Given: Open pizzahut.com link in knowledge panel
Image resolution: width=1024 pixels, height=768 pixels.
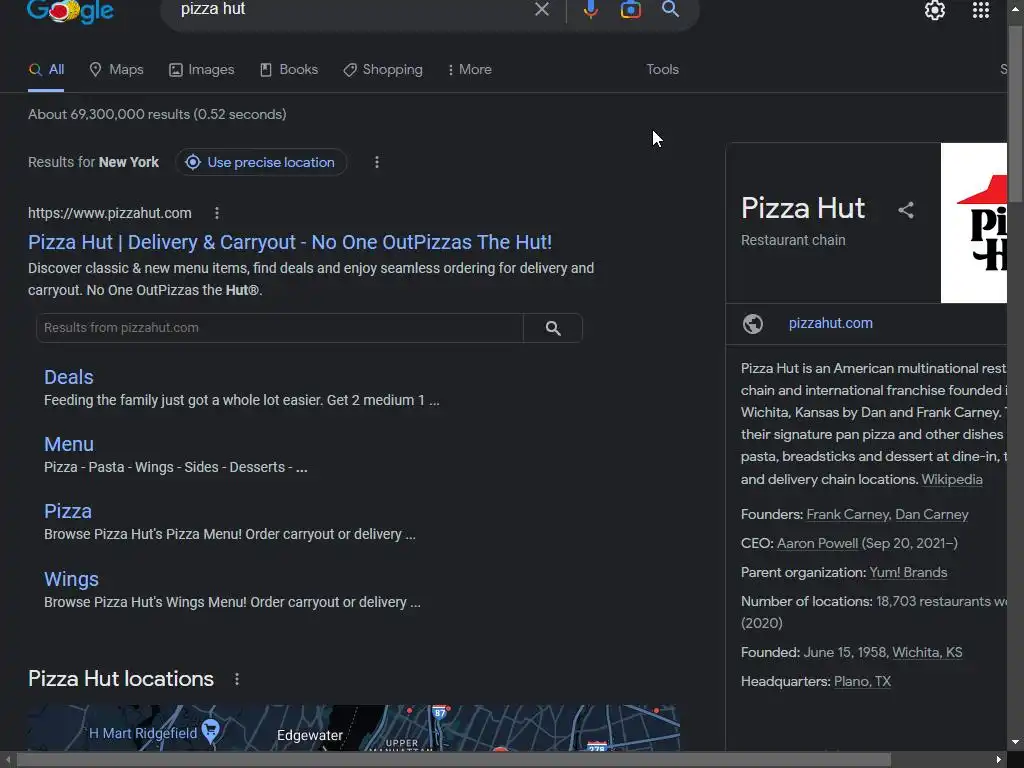Looking at the screenshot, I should (830, 323).
